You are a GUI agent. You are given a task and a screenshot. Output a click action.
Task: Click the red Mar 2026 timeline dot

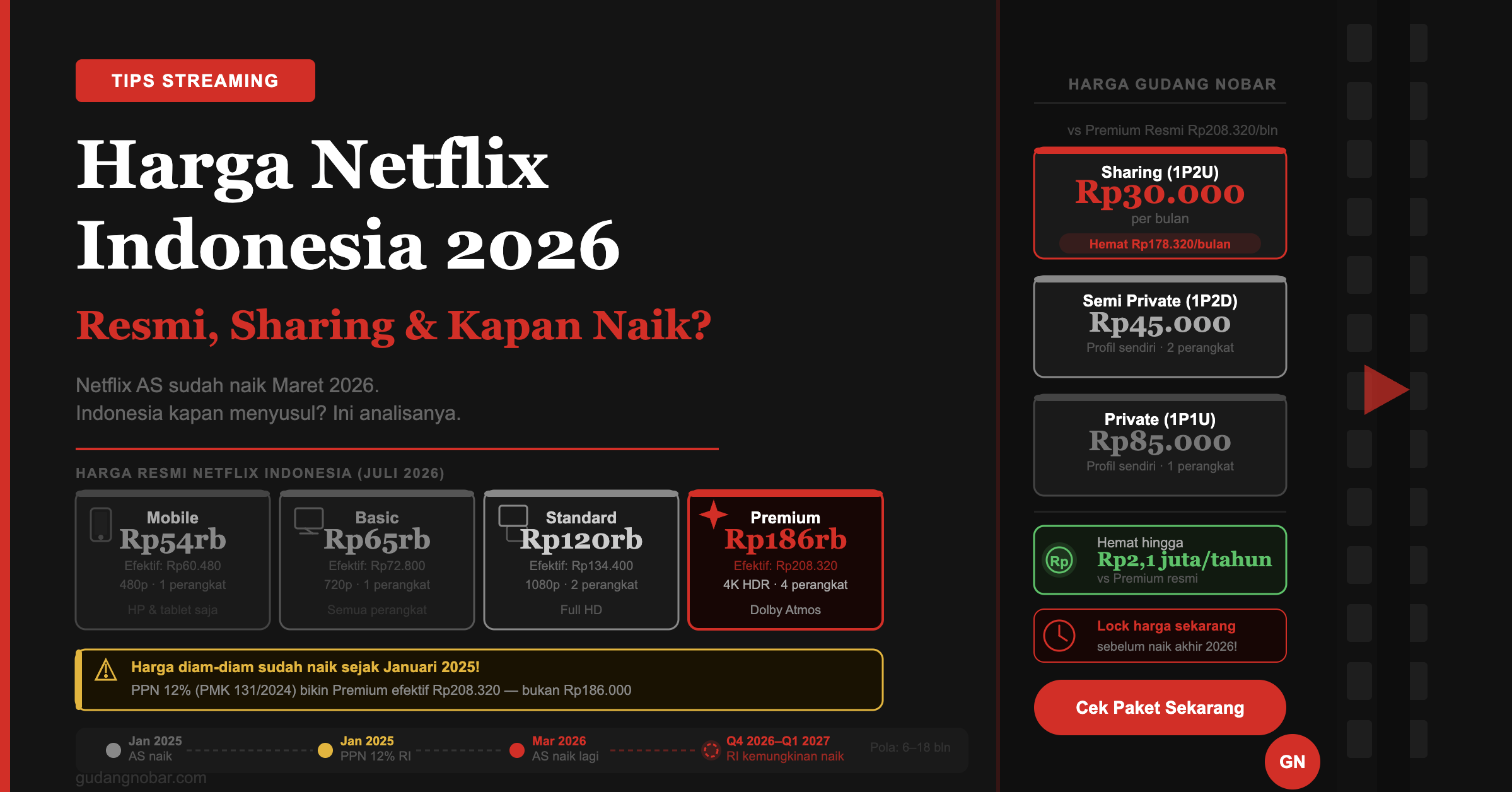[517, 750]
